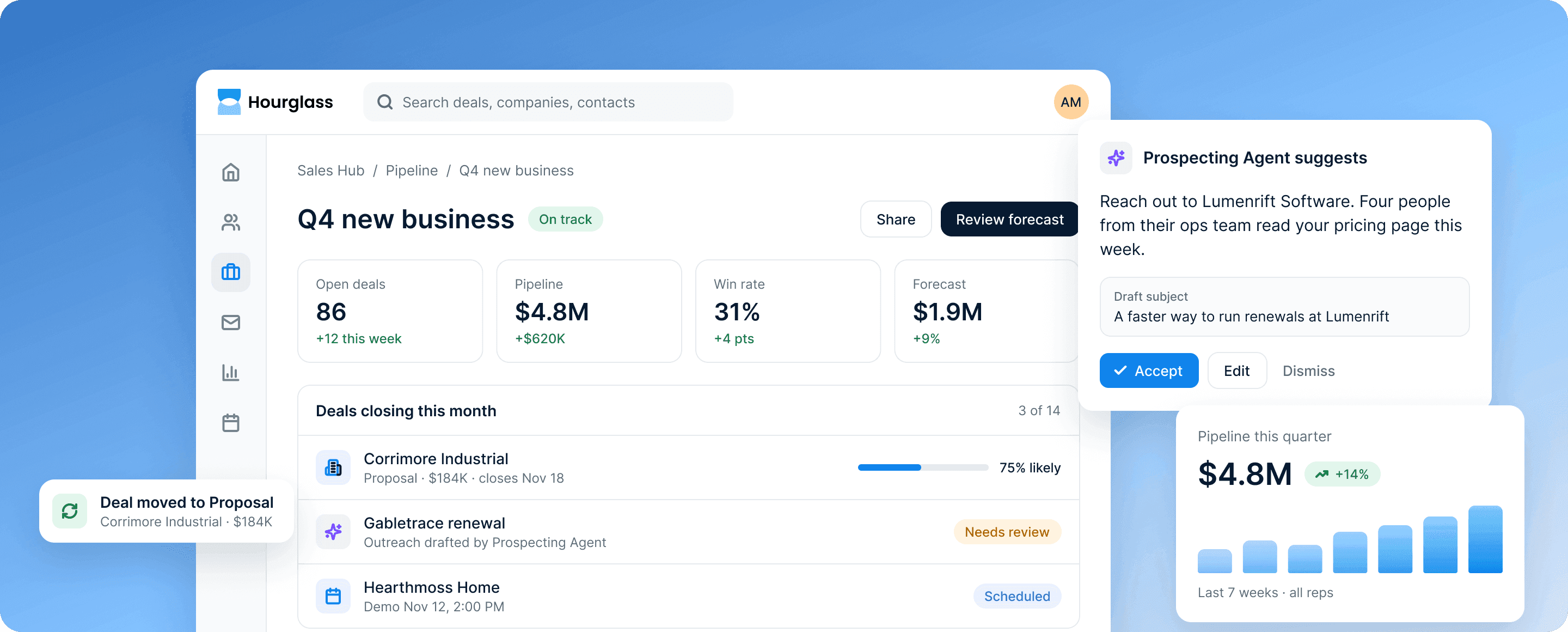Click the +14% growth badge
The width and height of the screenshot is (1568, 632).
(1342, 475)
